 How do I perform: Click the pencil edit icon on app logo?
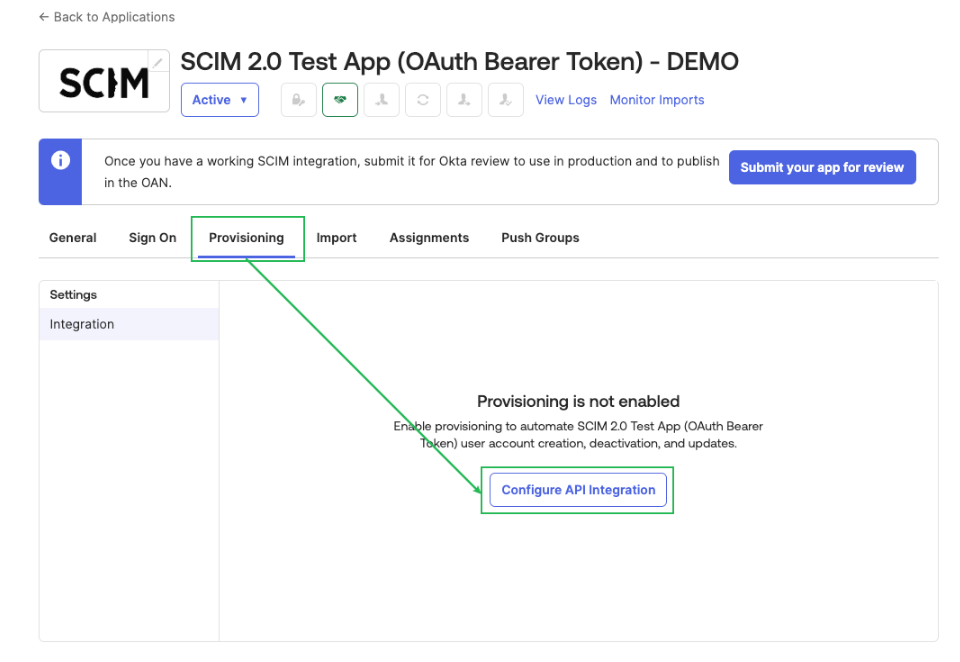pyautogui.click(x=157, y=62)
